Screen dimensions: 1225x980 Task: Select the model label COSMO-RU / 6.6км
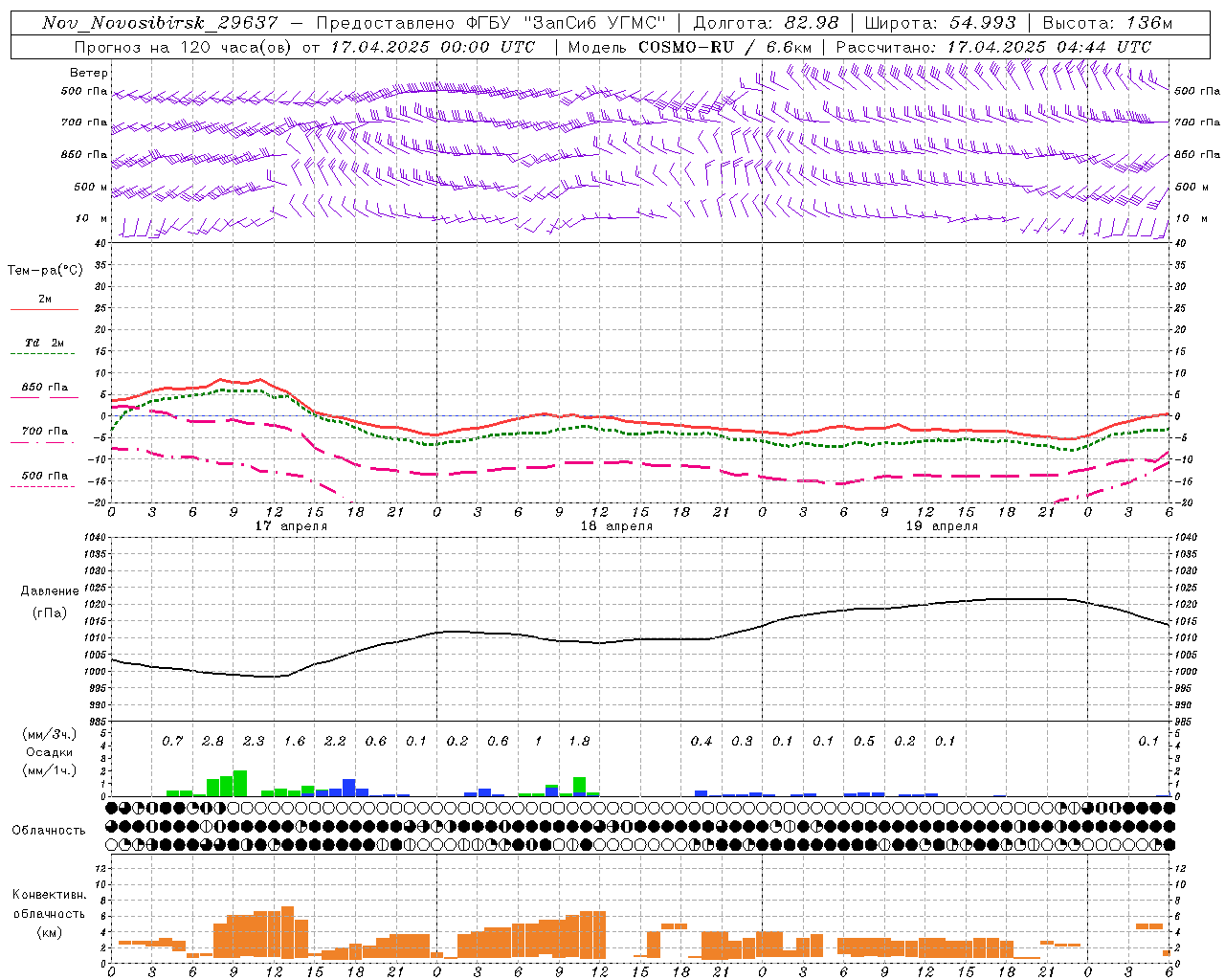[x=724, y=47]
